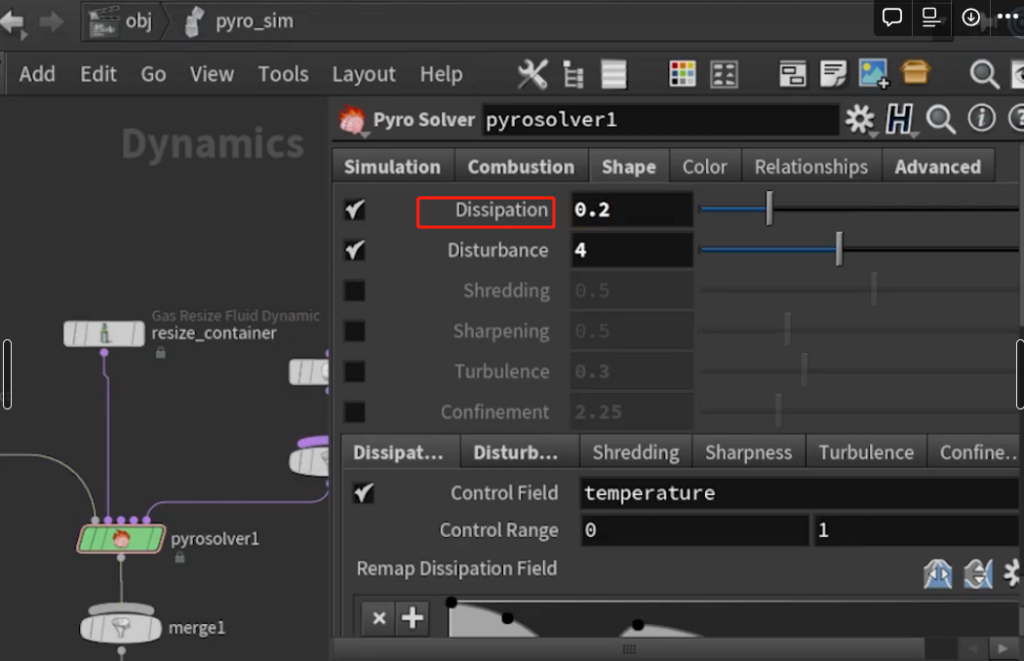This screenshot has height=661, width=1024.
Task: Click the ramp complement icon with arrow
Action: point(978,574)
